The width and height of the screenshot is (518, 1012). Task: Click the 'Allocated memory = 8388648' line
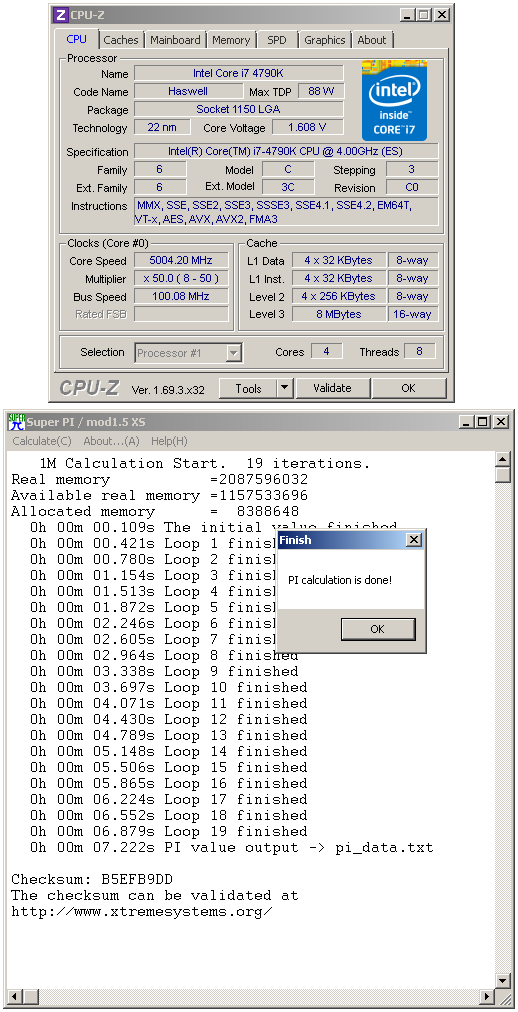pos(155,512)
